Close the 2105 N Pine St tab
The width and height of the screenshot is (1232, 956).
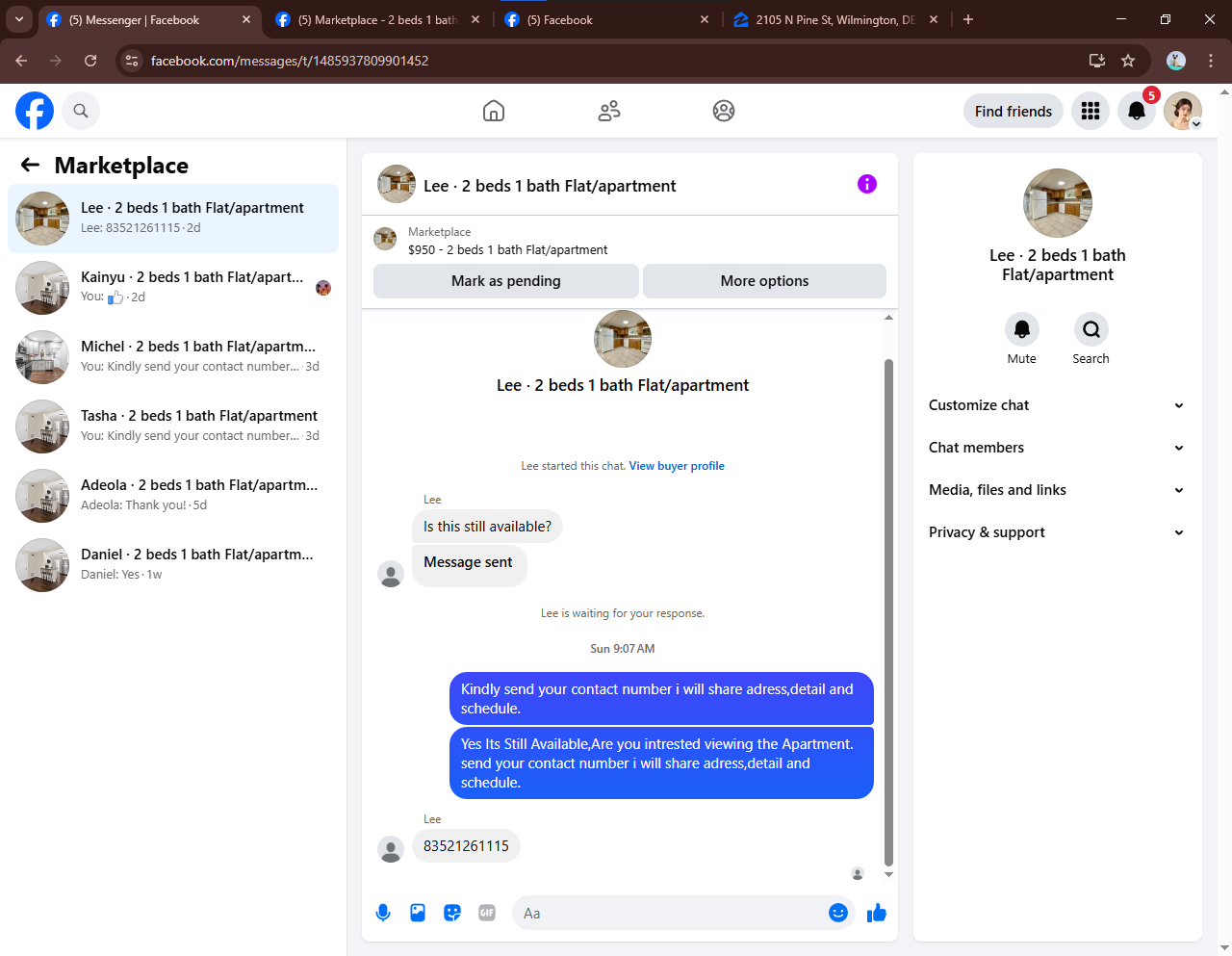[x=934, y=19]
